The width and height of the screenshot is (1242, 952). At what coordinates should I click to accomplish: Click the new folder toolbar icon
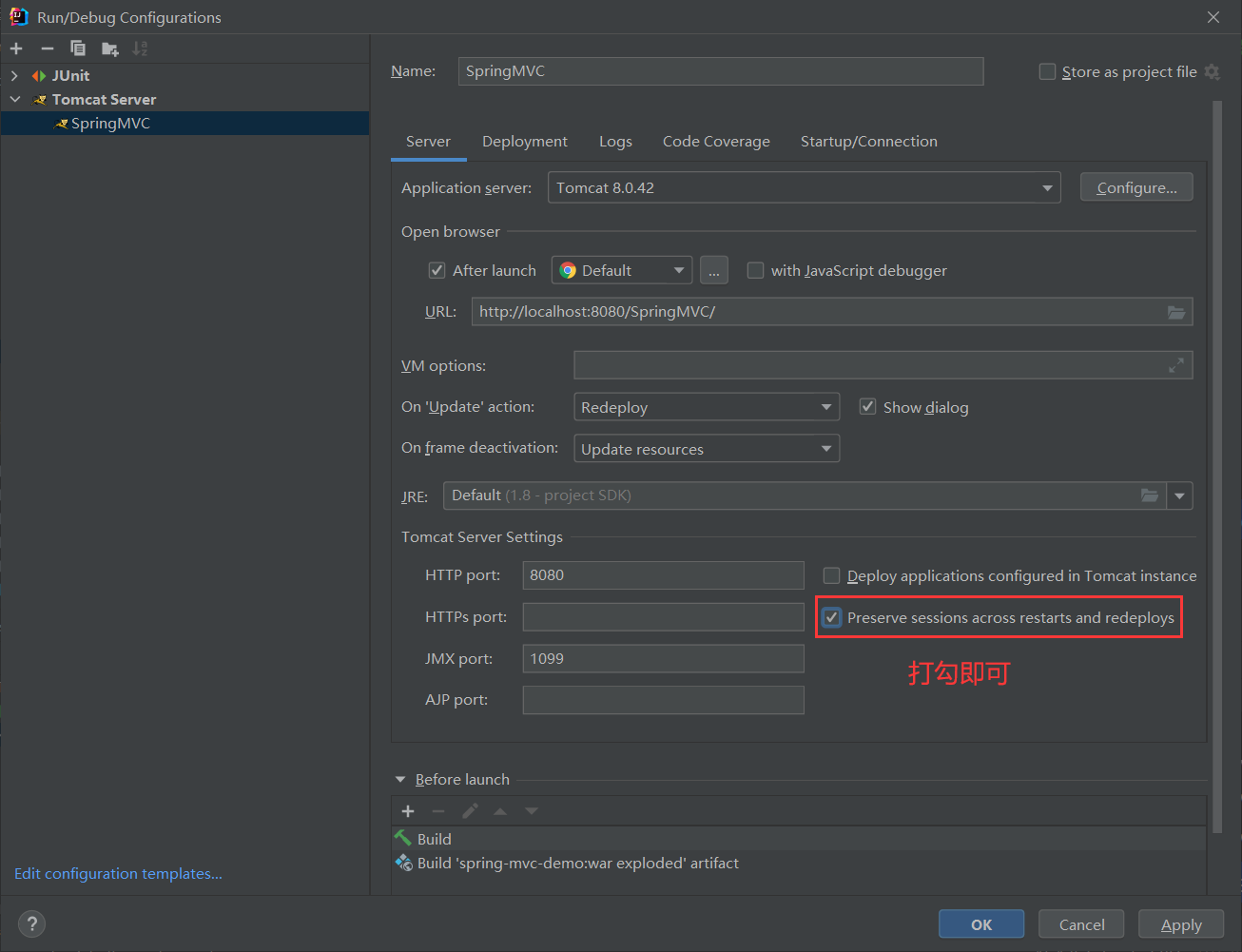click(x=110, y=49)
